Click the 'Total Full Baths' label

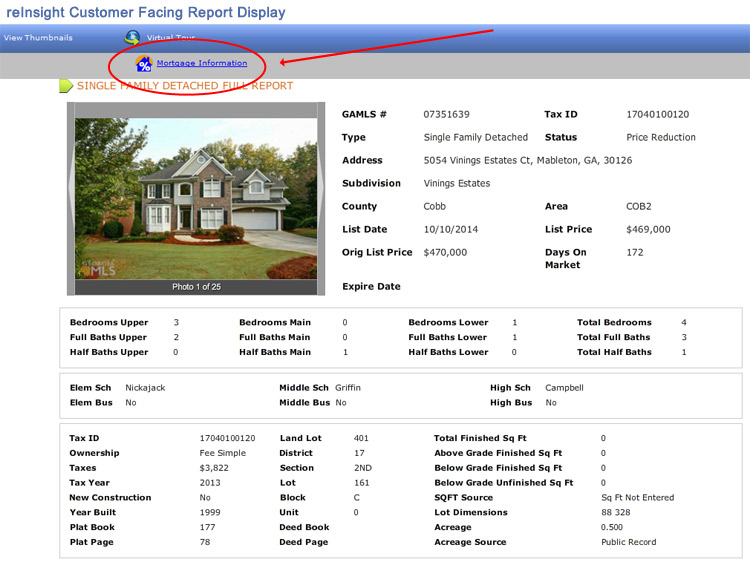(x=614, y=337)
